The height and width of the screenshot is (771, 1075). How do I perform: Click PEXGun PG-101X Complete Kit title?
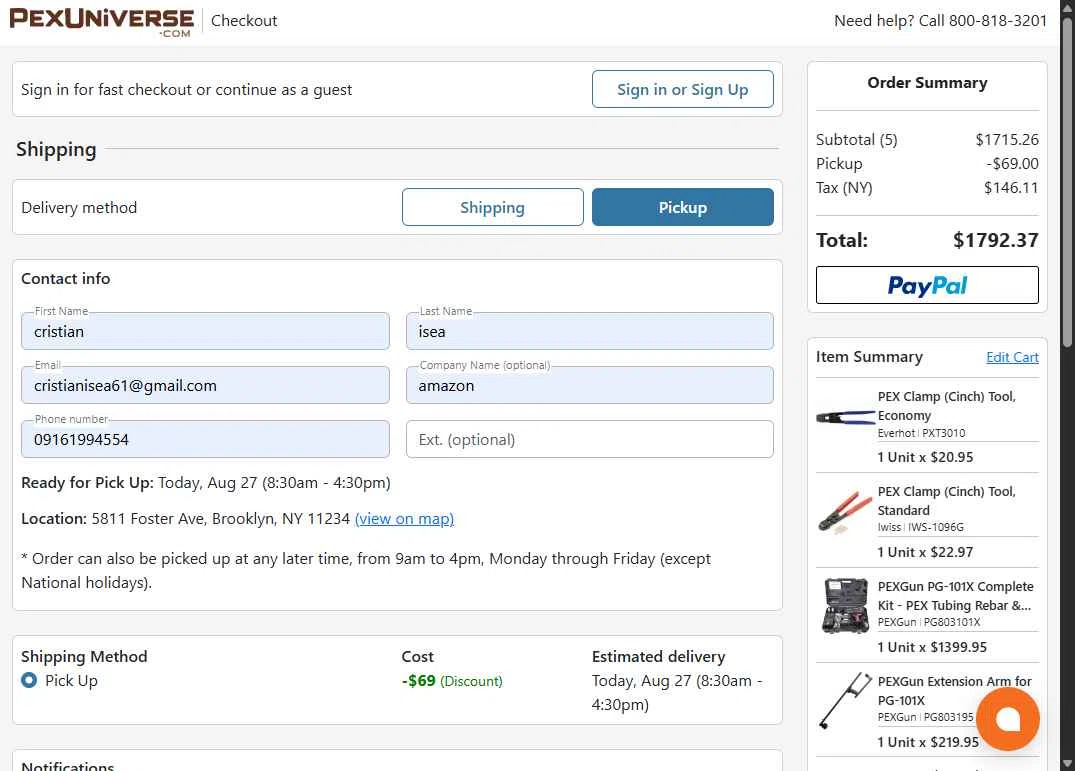tap(955, 596)
